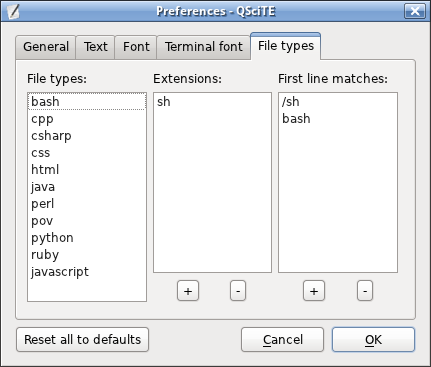Switch to the General tab
The image size is (431, 367).
(46, 47)
